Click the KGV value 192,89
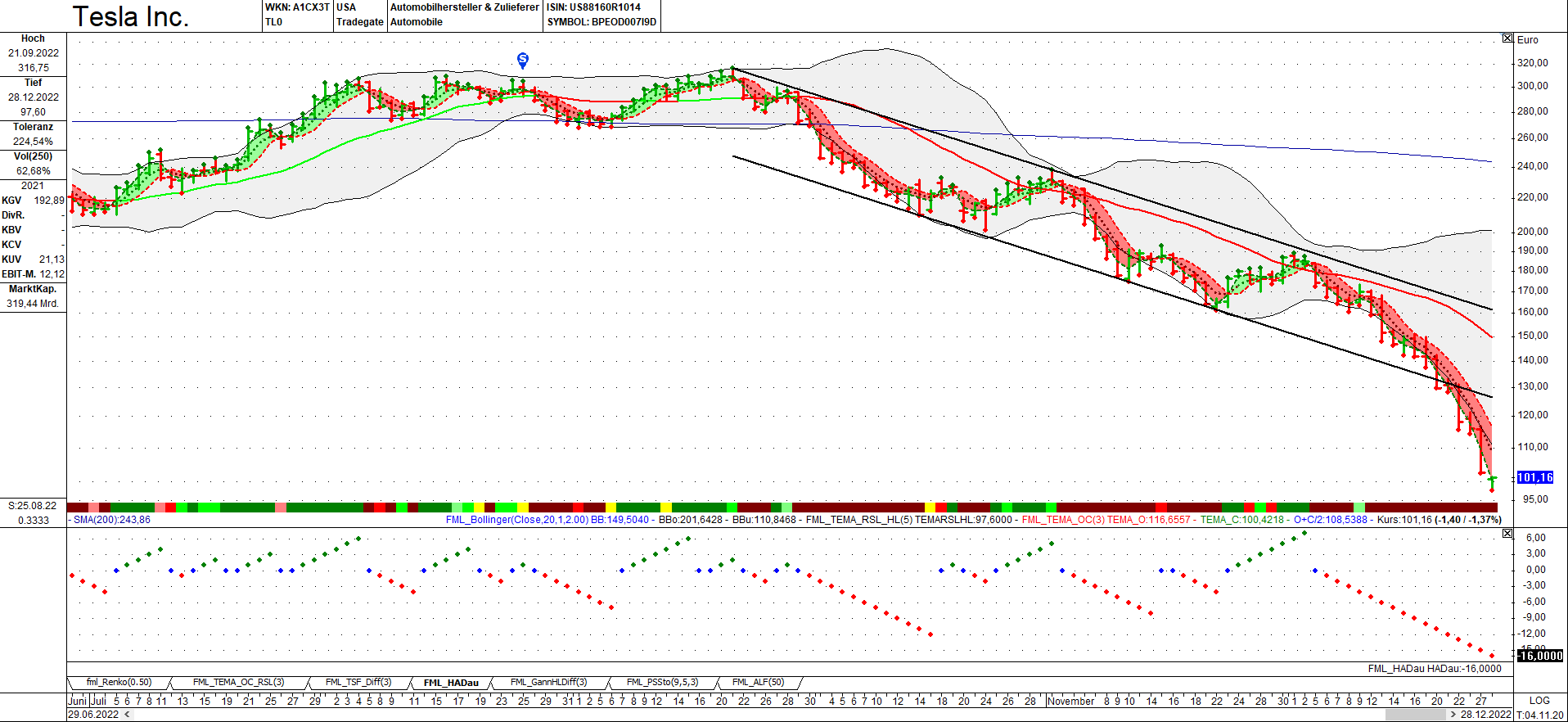The width and height of the screenshot is (1568, 722). pyautogui.click(x=49, y=201)
